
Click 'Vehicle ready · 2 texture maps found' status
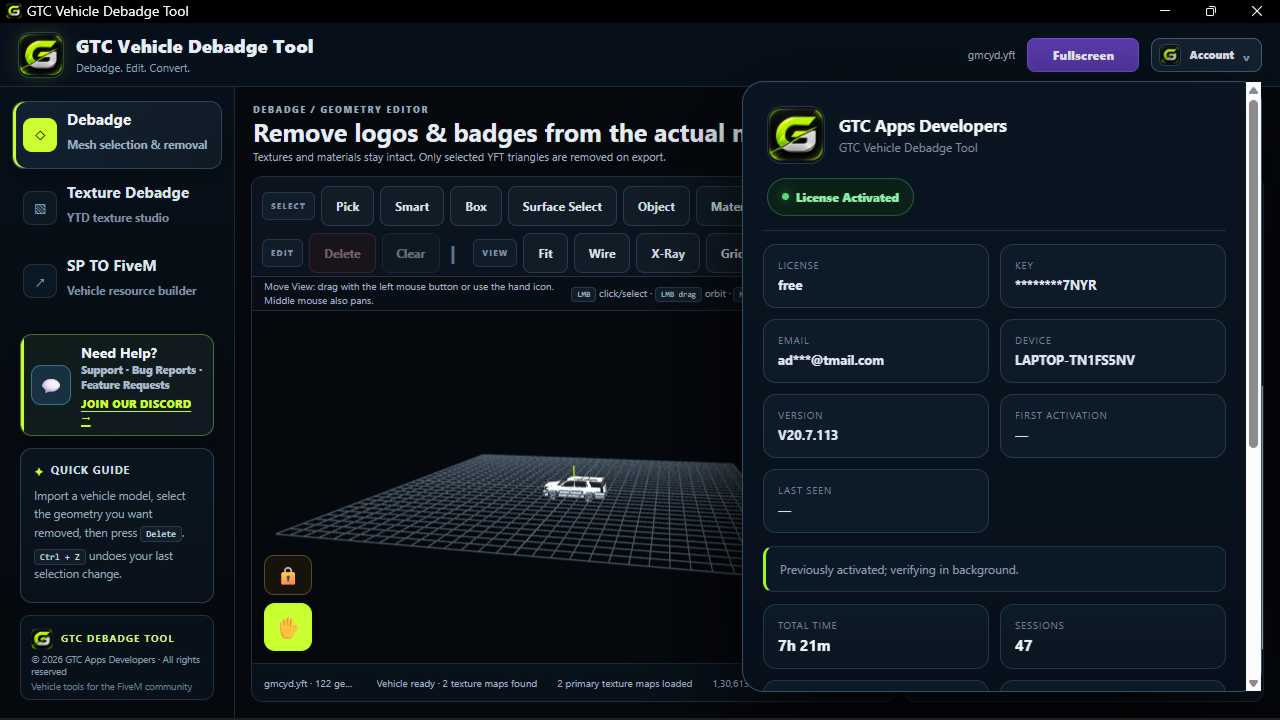tap(457, 684)
